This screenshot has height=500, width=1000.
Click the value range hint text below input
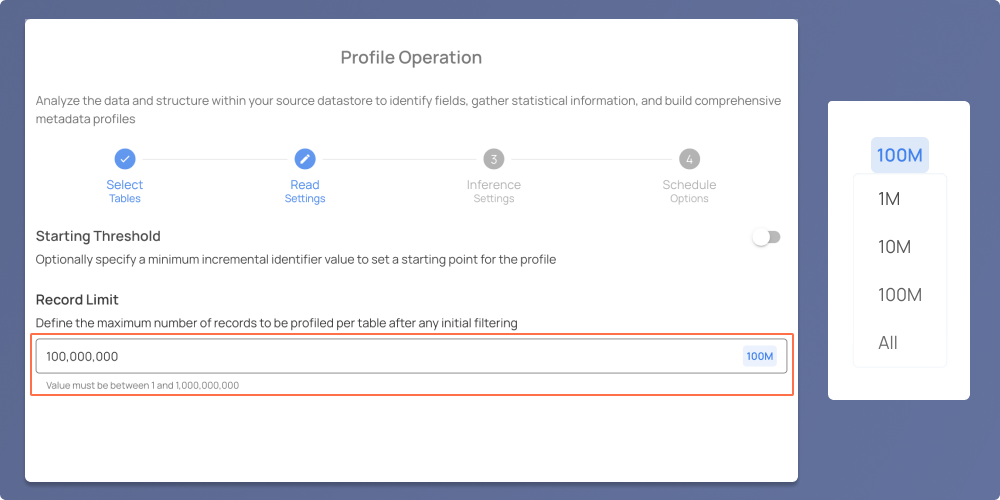[x=143, y=385]
